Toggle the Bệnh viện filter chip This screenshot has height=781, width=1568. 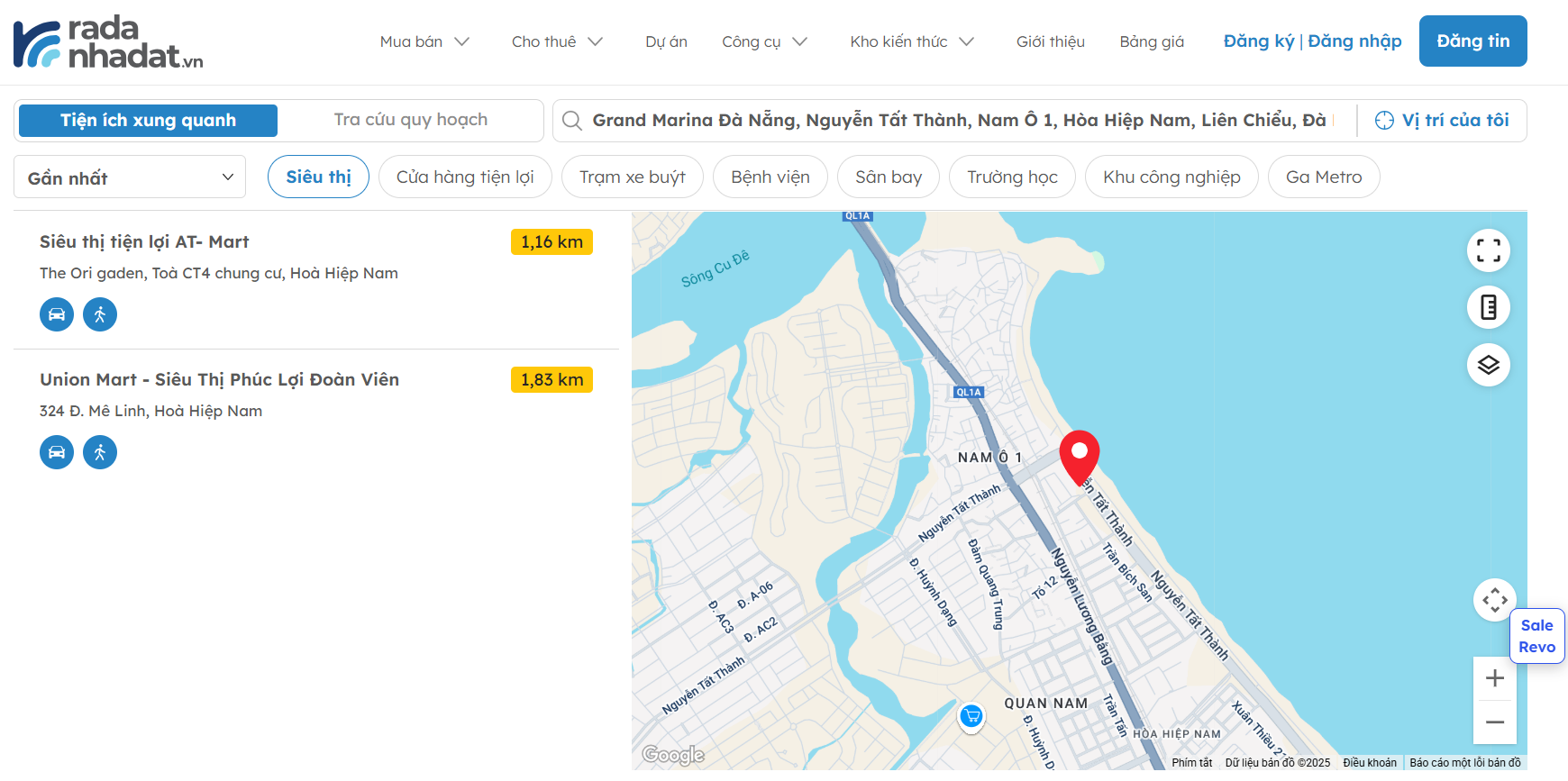click(x=770, y=177)
